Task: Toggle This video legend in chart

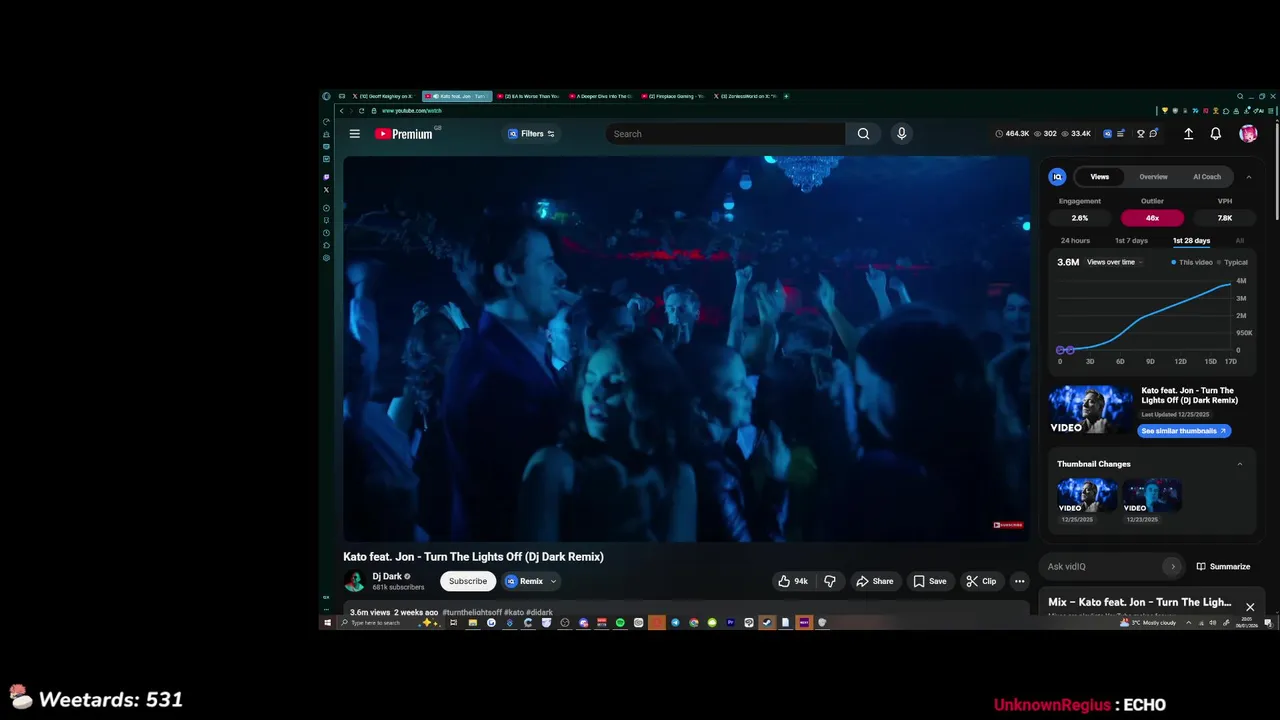Action: (1192, 262)
